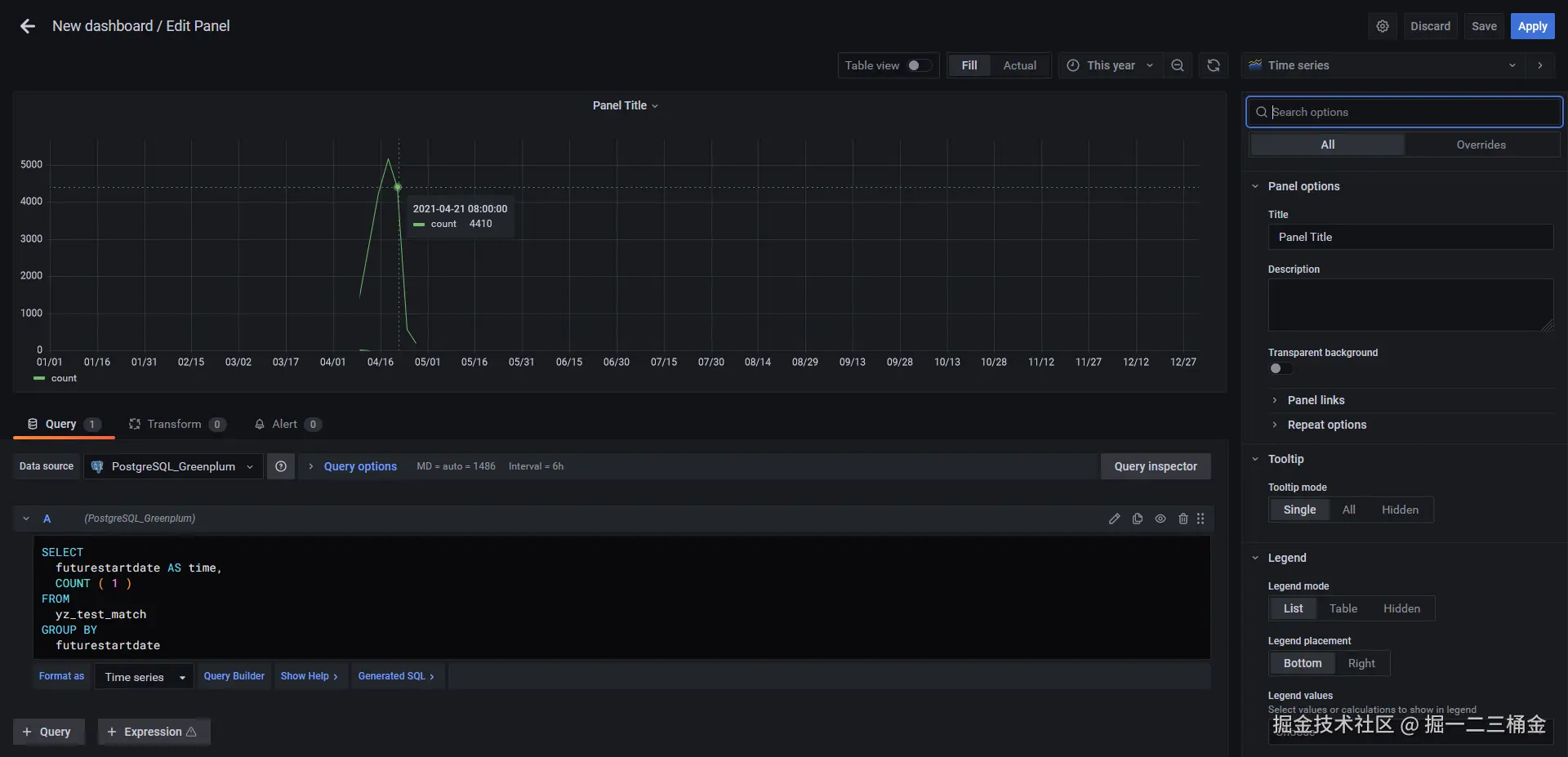Duplicate query A

click(1137, 519)
